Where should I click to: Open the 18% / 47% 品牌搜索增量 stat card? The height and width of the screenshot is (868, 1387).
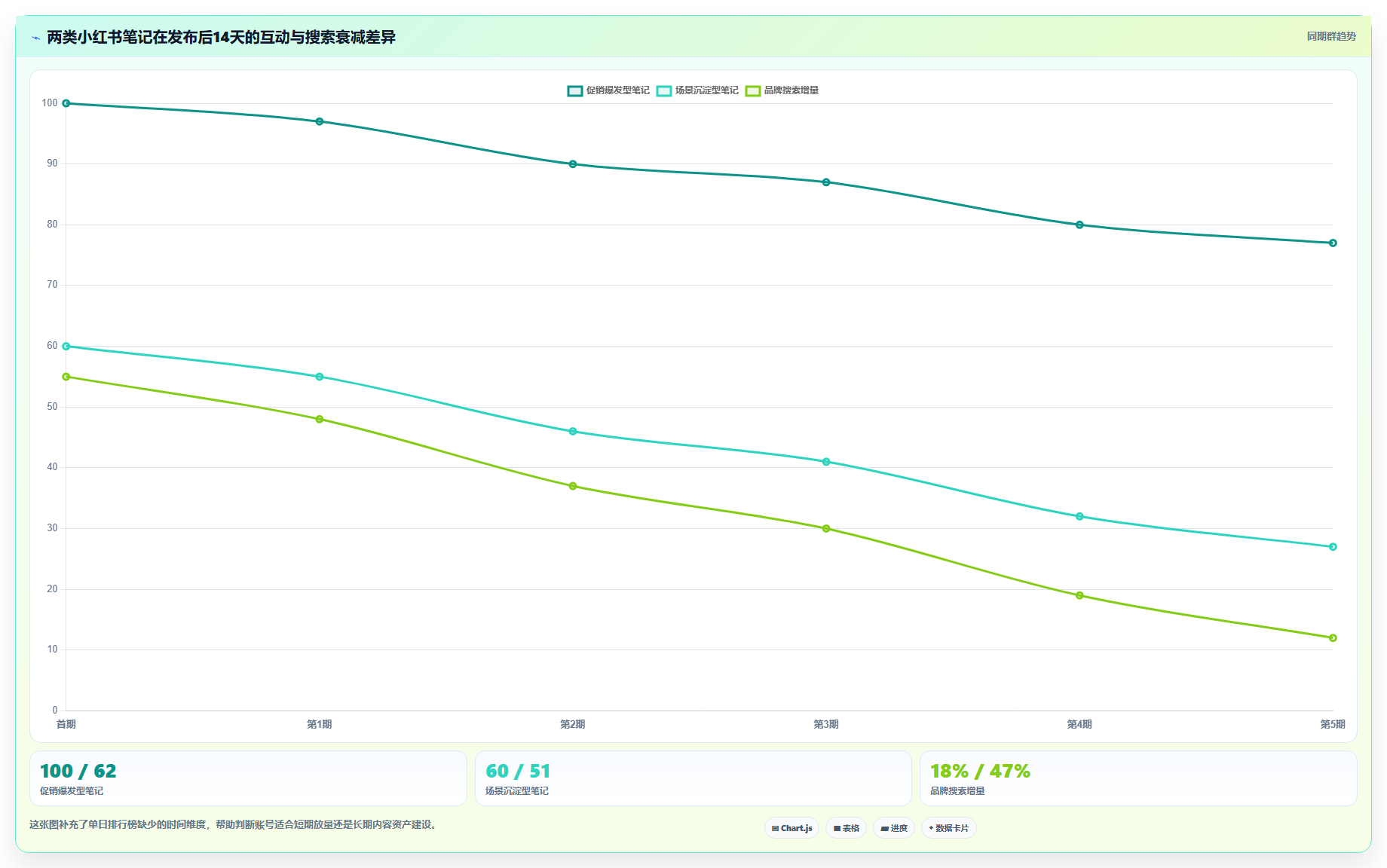1138,778
